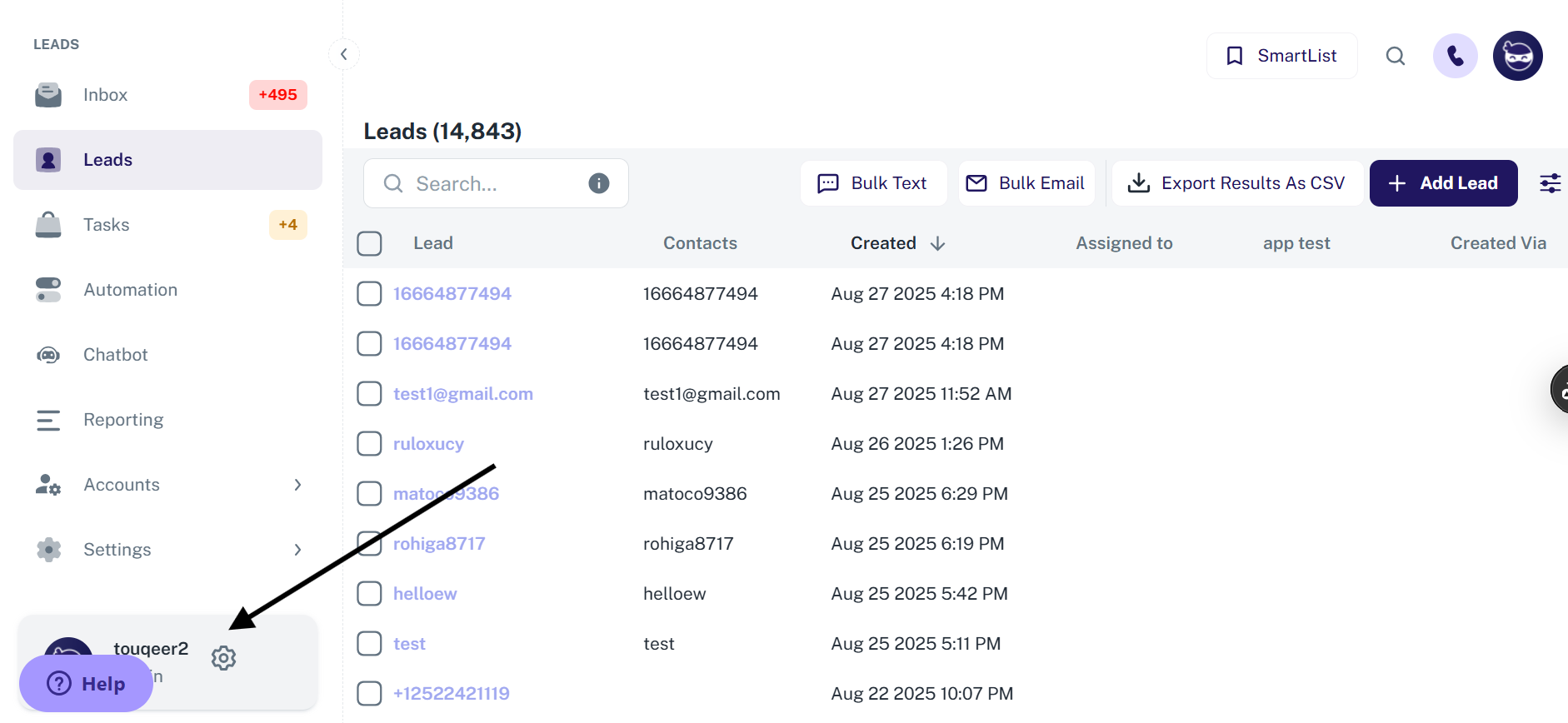Expand the Accounts submenu chevron
Image resolution: width=1568 pixels, height=723 pixels.
[x=297, y=485]
